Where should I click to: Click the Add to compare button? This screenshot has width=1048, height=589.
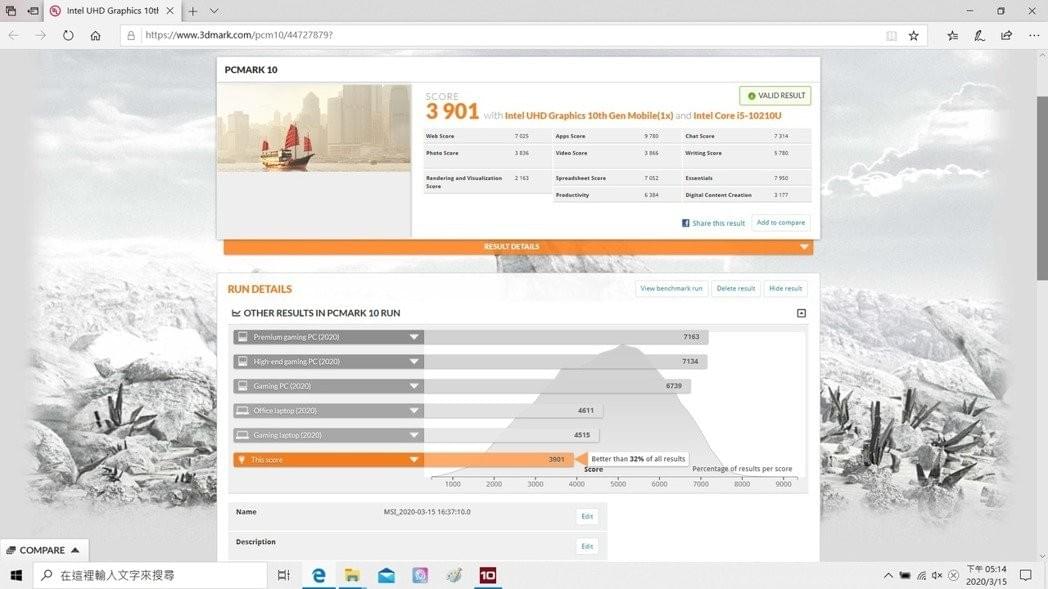click(x=781, y=223)
